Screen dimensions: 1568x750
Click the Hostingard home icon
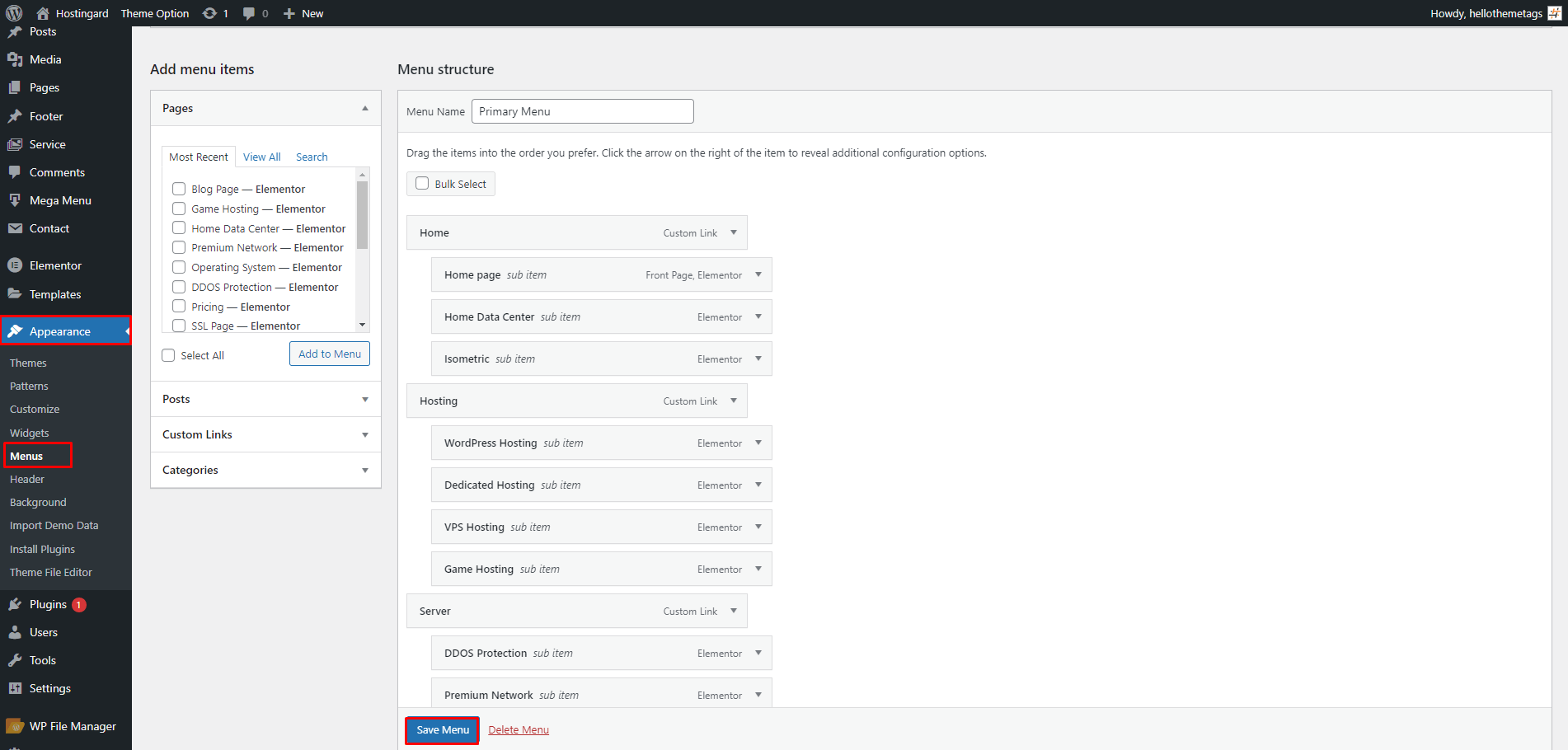43,13
